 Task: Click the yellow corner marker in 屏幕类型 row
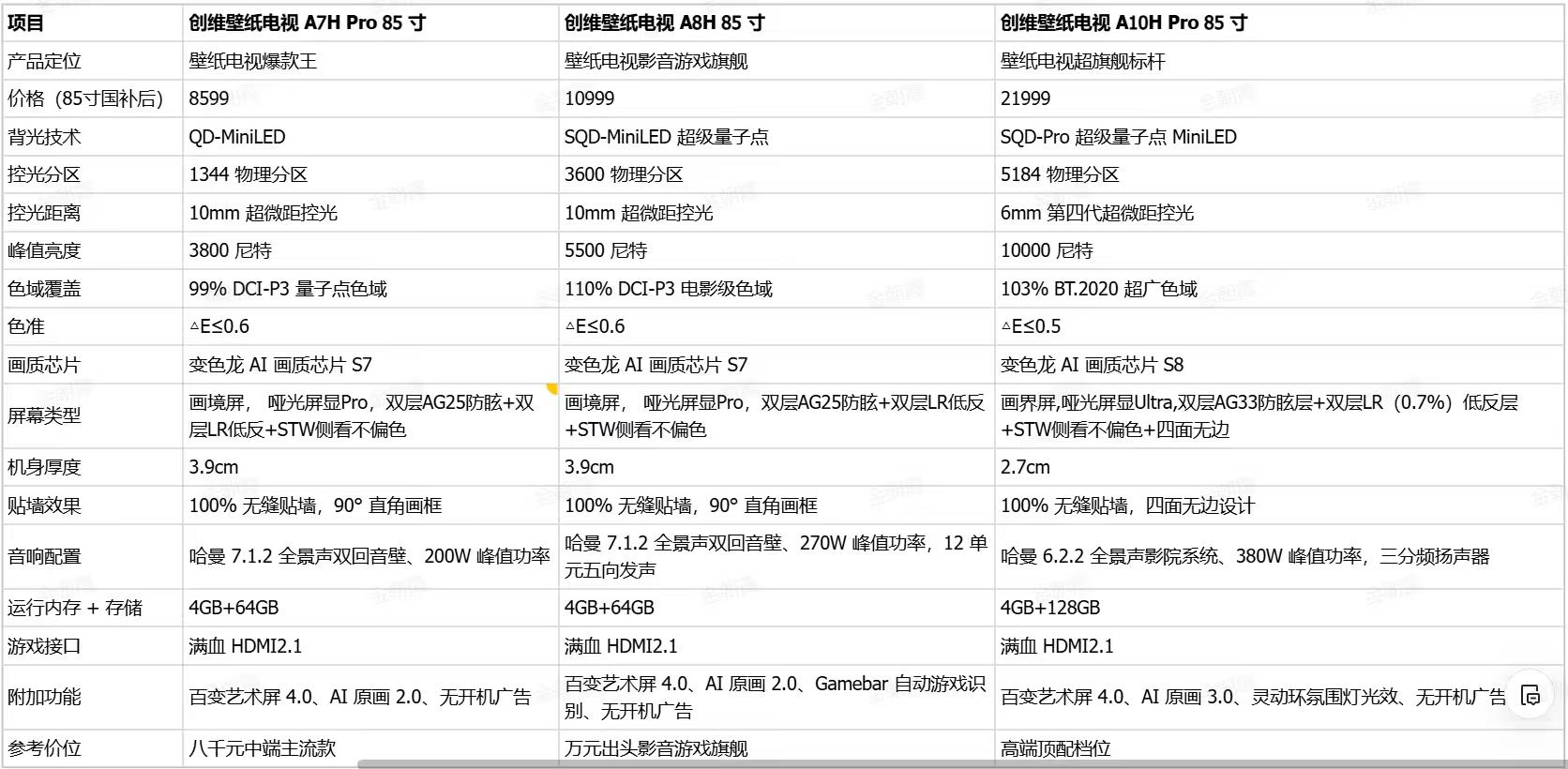552,388
